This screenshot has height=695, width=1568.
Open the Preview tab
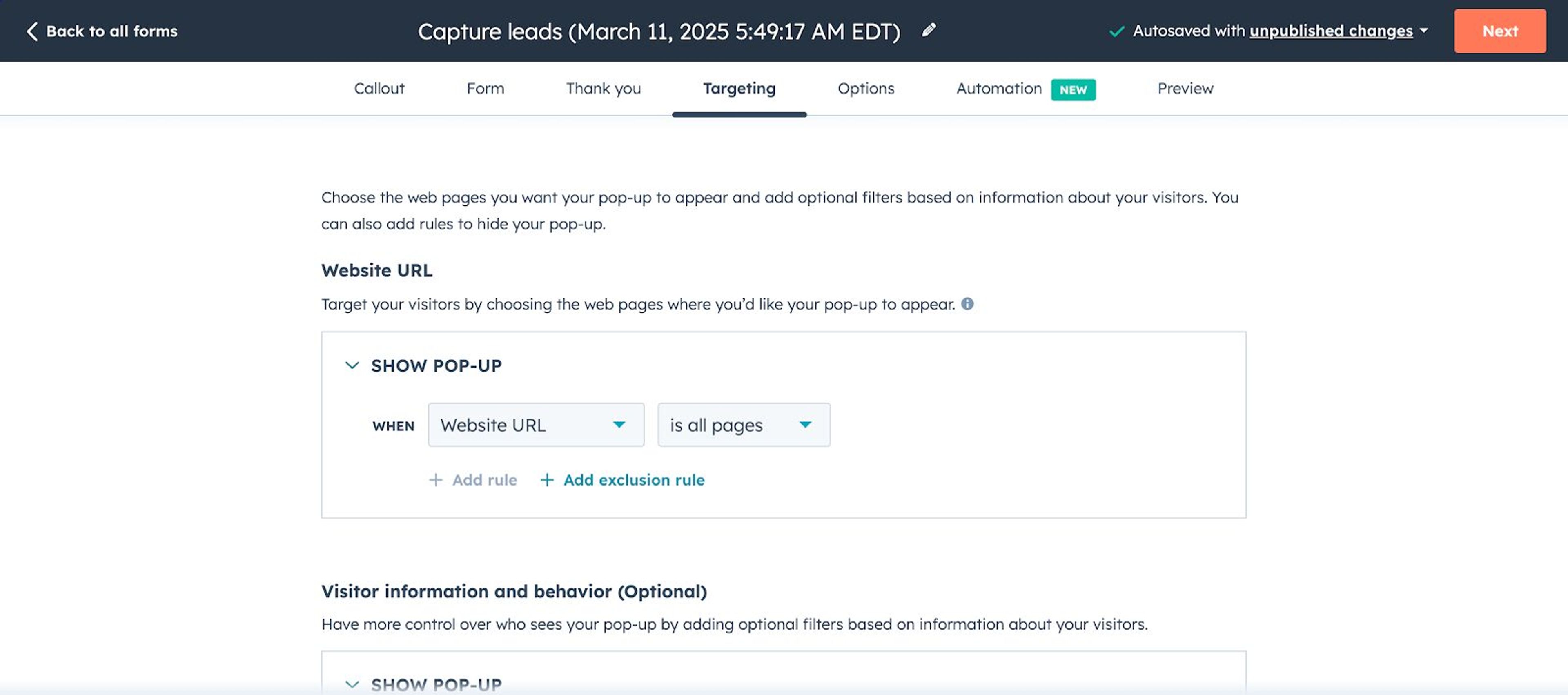point(1185,88)
